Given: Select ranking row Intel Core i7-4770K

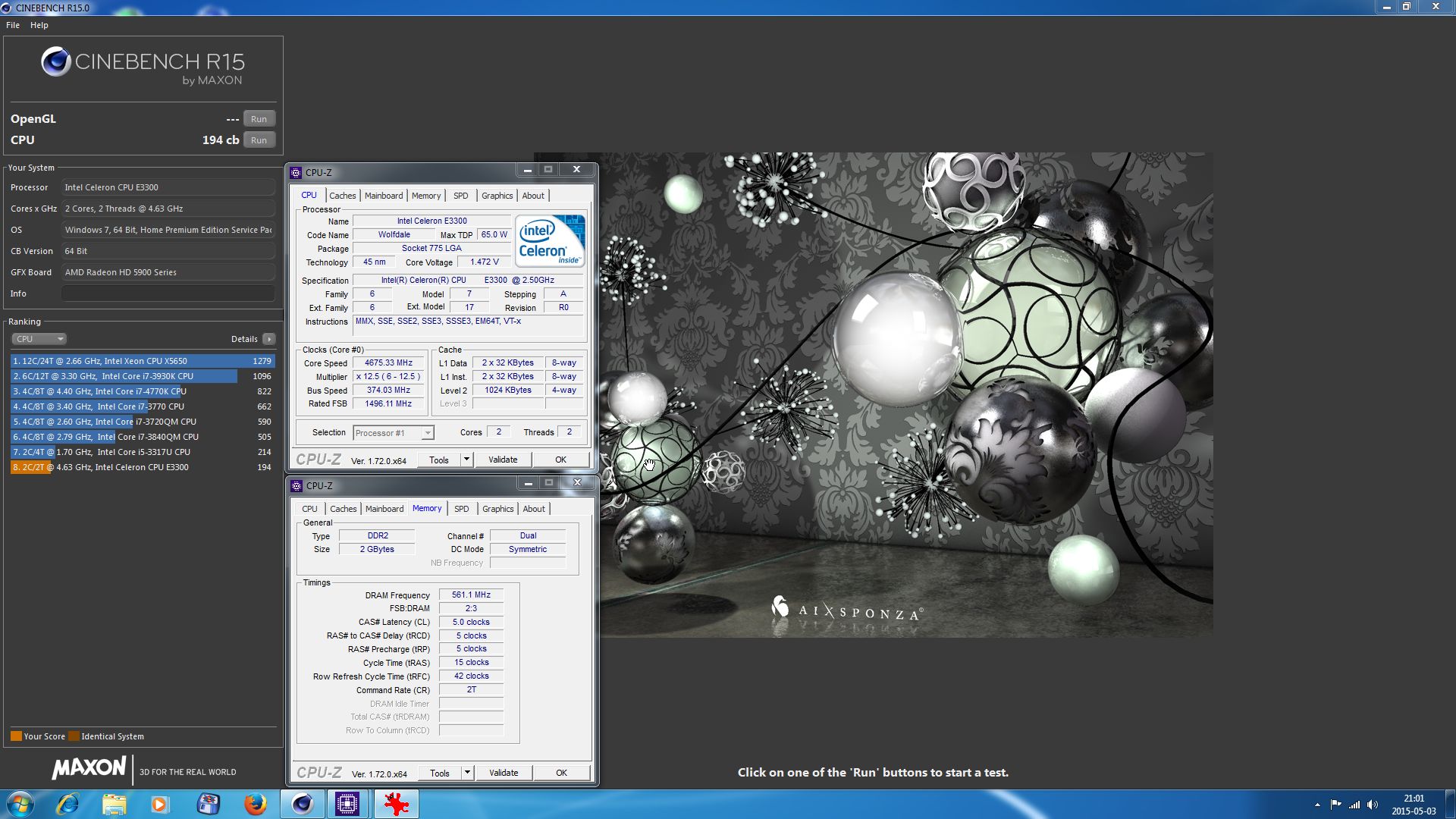Looking at the screenshot, I should [142, 391].
